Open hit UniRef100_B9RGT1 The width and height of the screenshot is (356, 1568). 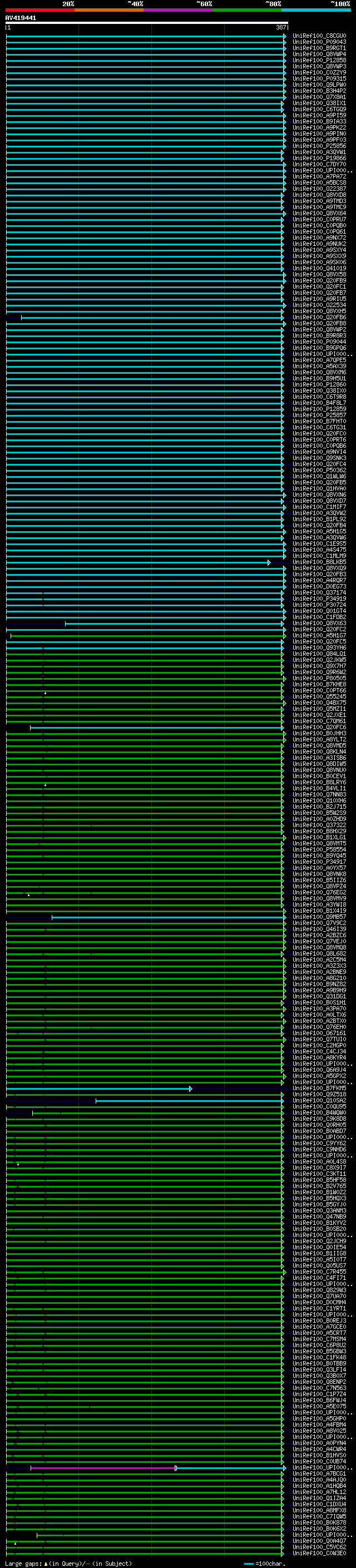coord(319,48)
